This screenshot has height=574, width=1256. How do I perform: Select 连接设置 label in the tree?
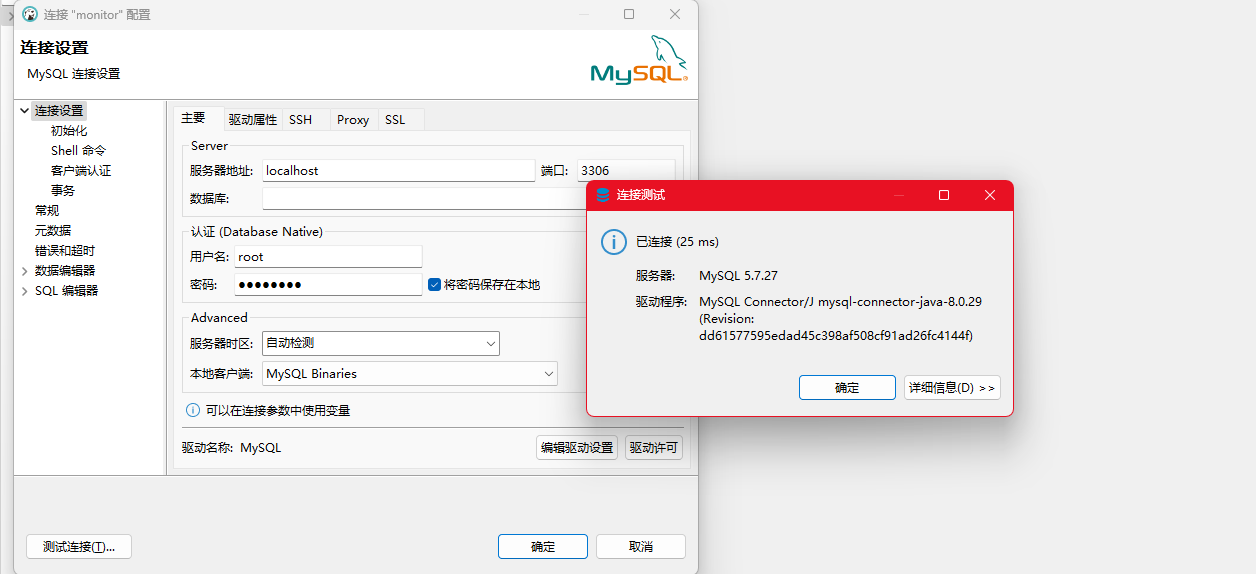(59, 111)
